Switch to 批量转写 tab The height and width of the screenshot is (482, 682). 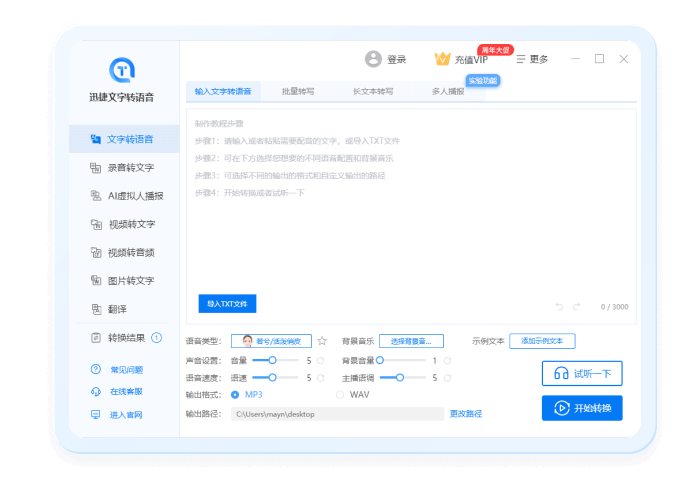[298, 91]
